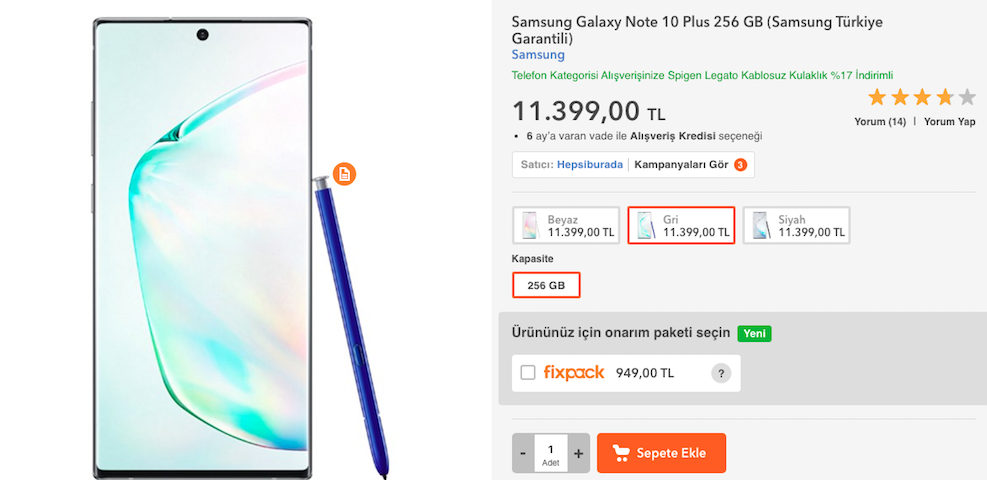Click the Yorum Yap link
The height and width of the screenshot is (480, 987).
[x=949, y=122]
